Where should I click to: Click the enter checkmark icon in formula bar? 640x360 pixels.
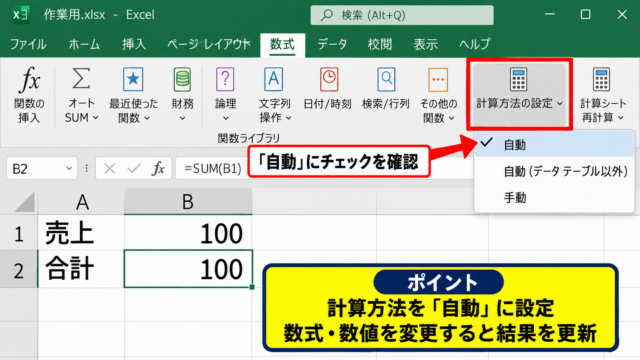134,168
